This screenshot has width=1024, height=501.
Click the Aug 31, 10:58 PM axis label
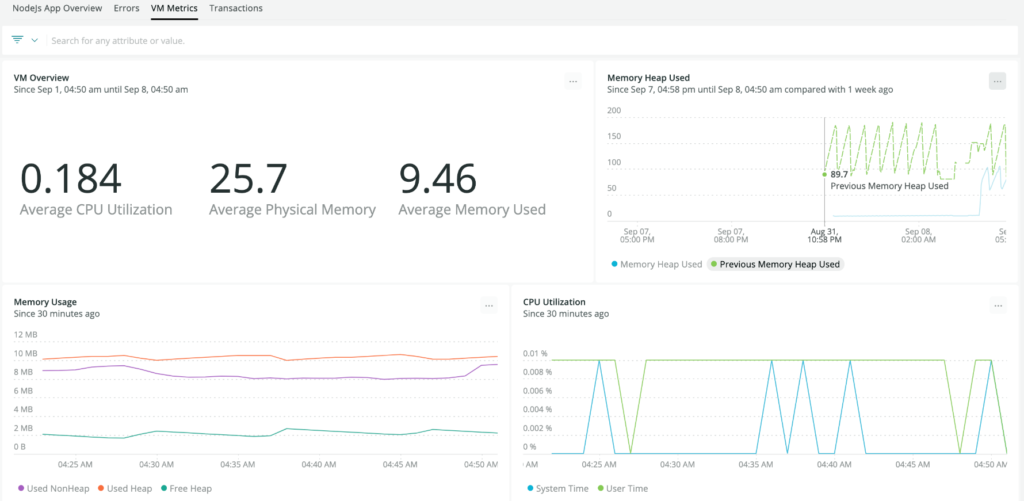point(825,236)
